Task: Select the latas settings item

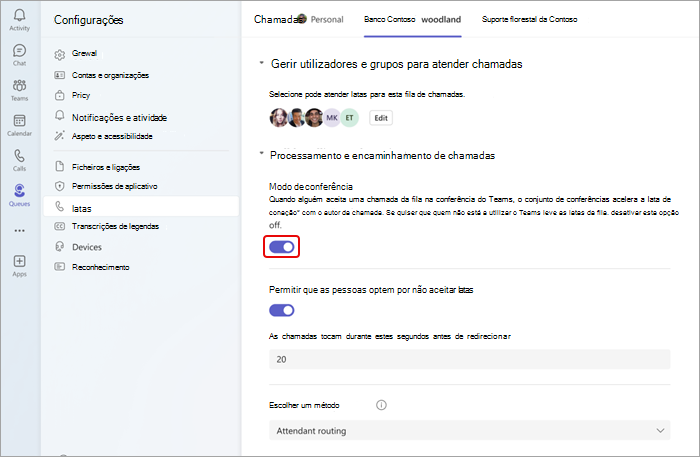Action: pos(141,207)
